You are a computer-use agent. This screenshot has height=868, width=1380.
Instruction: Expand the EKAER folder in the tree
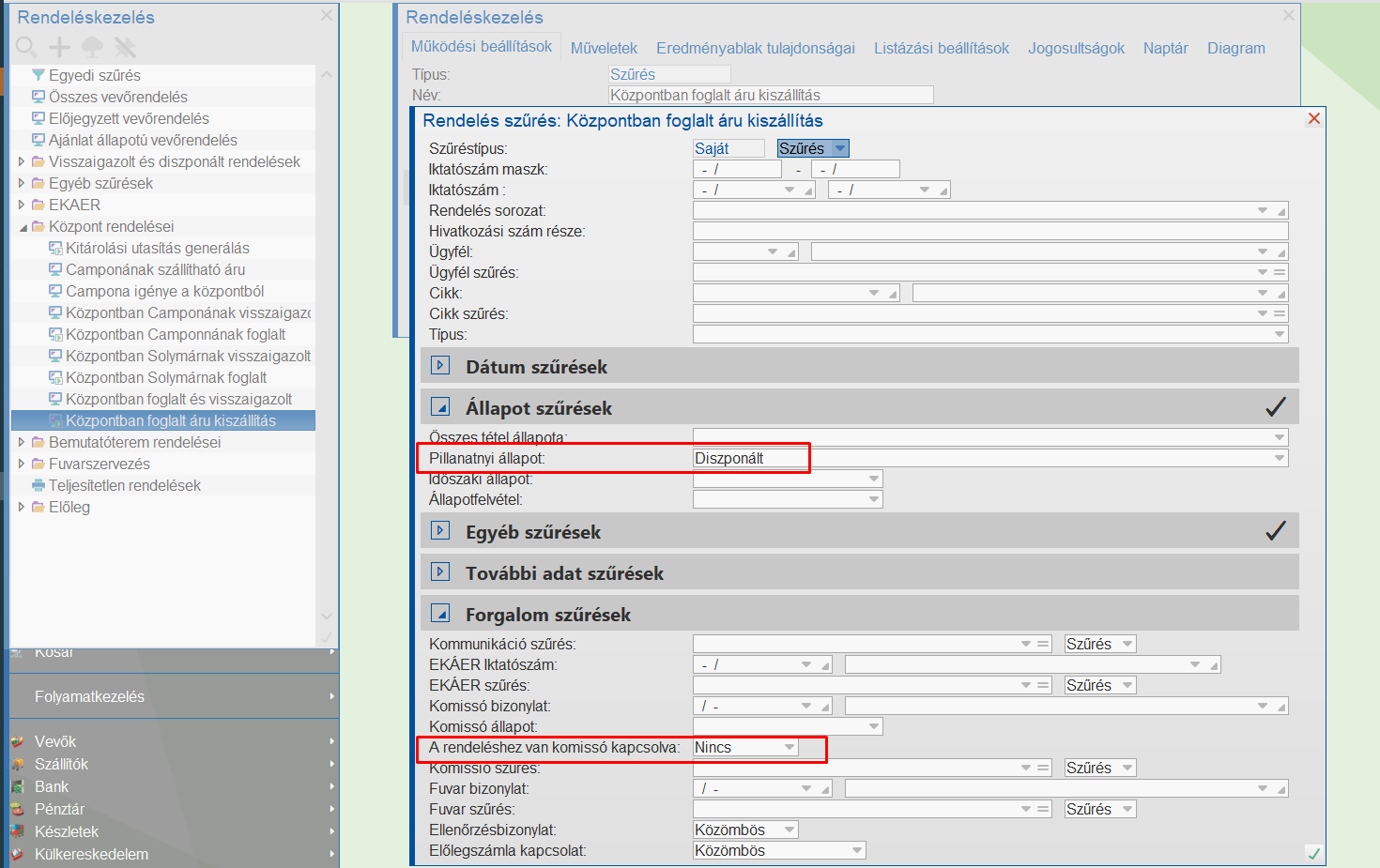(22, 205)
